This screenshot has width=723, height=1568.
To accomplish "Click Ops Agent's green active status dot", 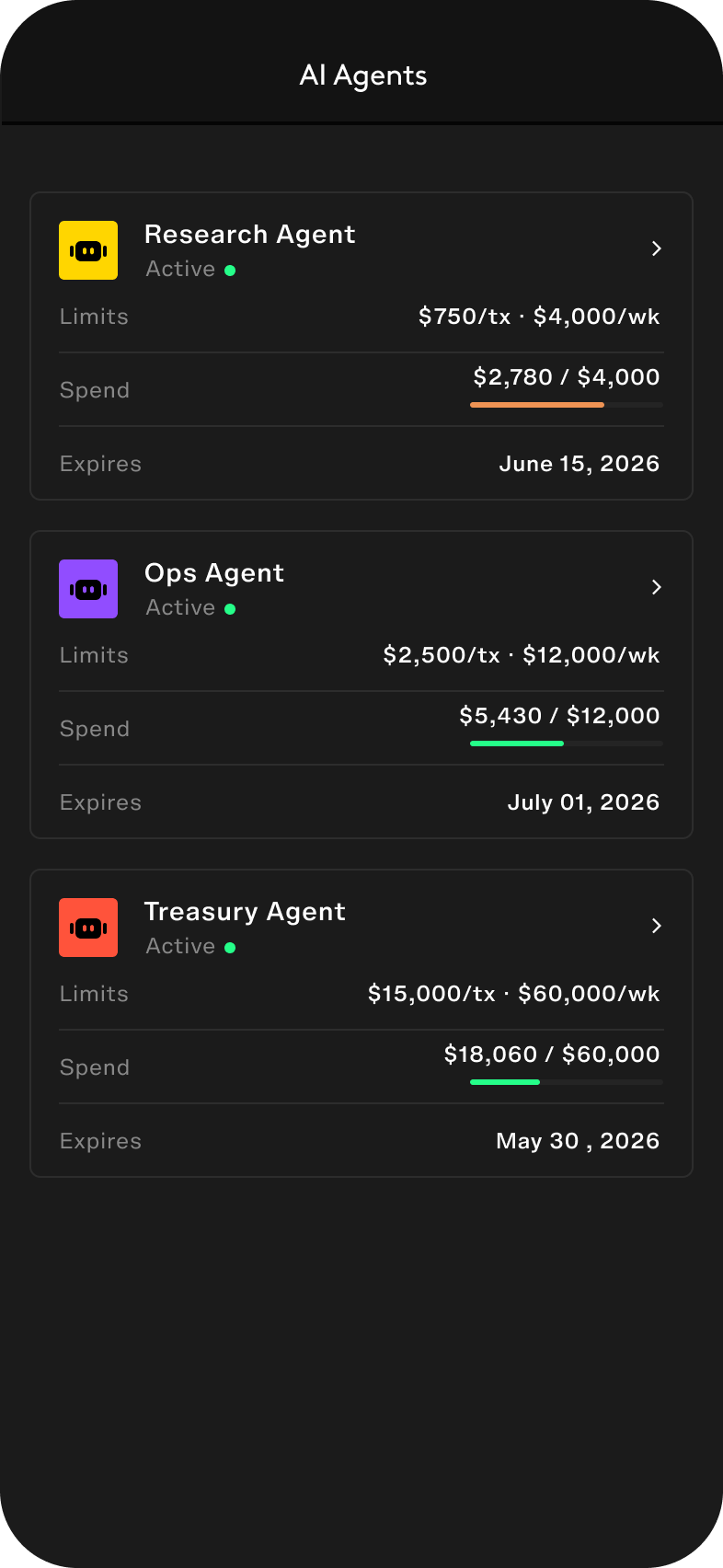I will click(230, 609).
